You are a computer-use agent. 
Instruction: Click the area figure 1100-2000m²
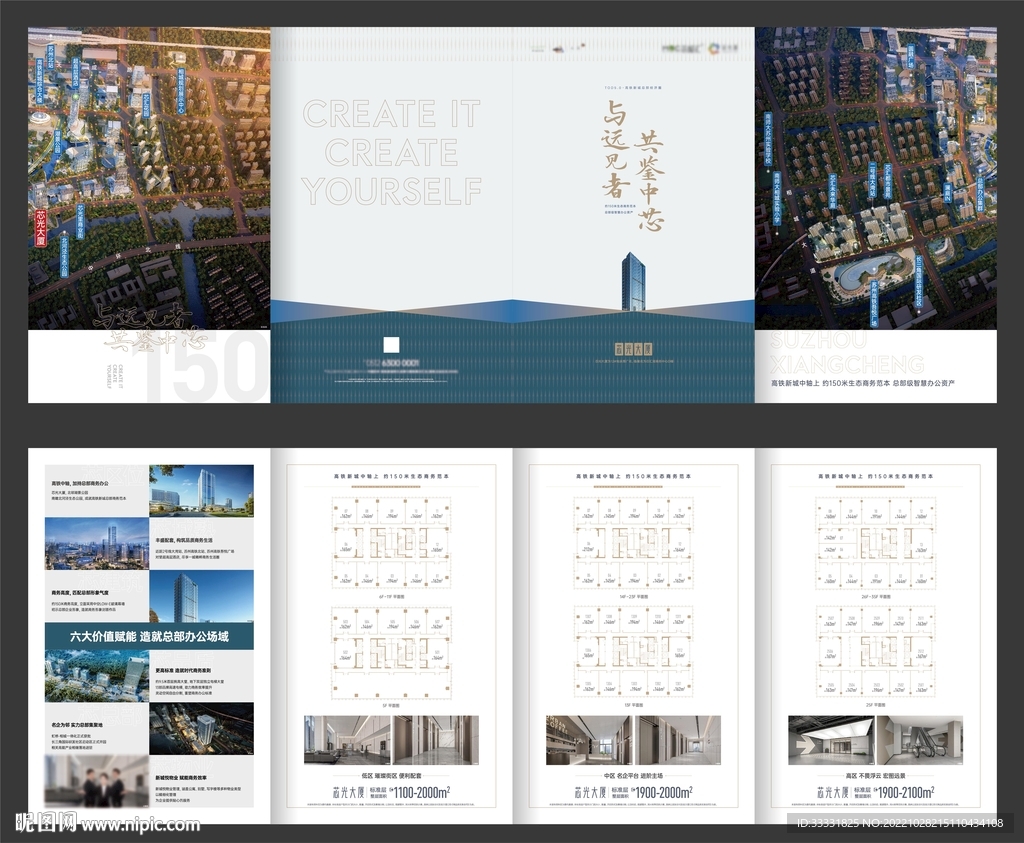422,792
